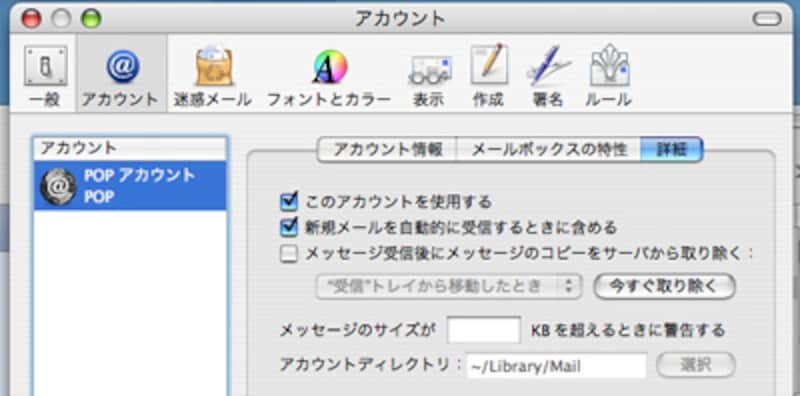Viewport: 800px width, 396px height.
Task: Click the toolbar toggle pill button
Action: (767, 19)
